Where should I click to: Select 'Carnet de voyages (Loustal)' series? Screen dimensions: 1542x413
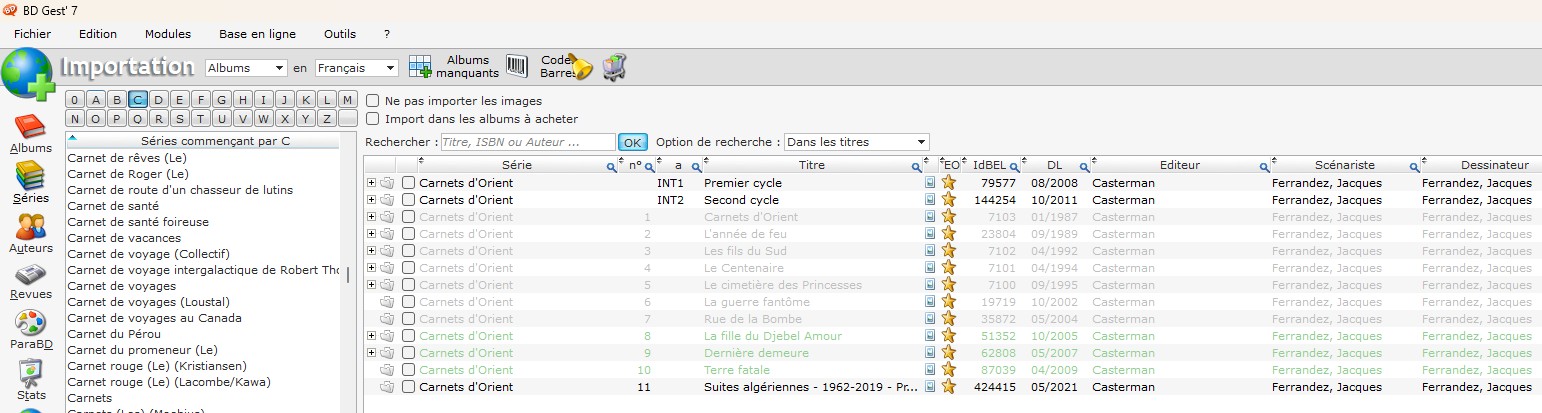[148, 302]
